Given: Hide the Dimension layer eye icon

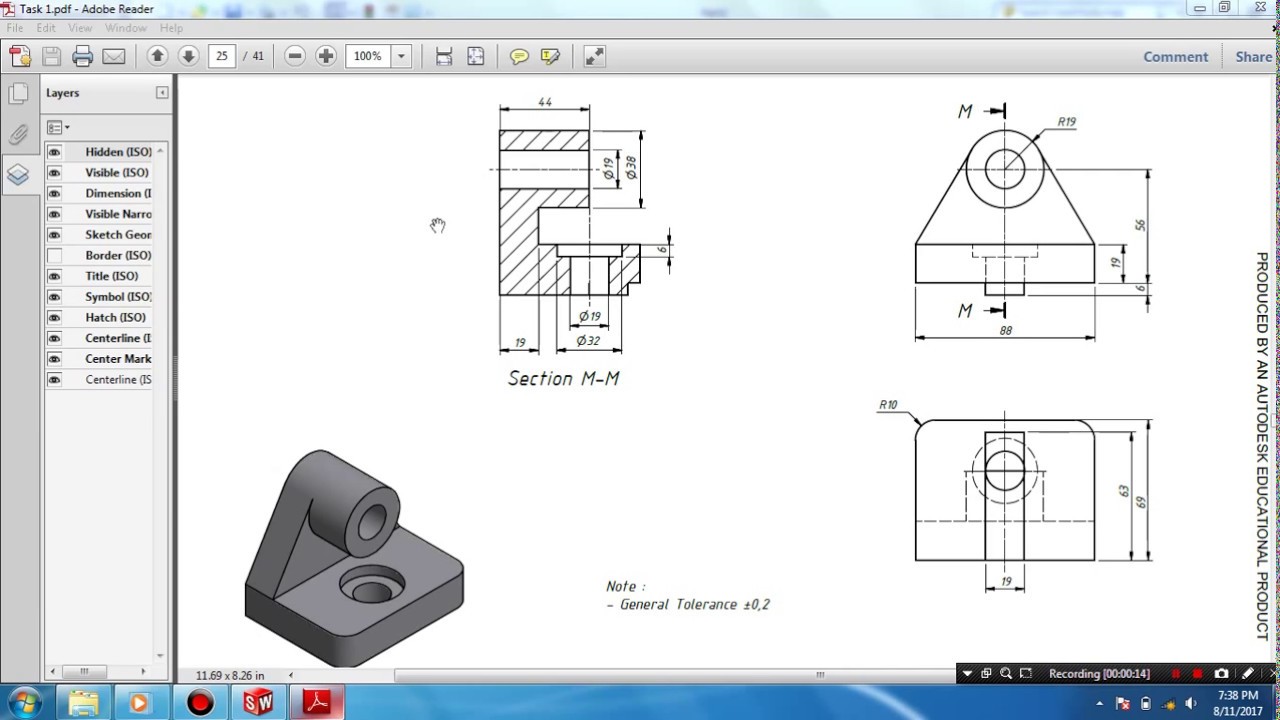Looking at the screenshot, I should (54, 193).
